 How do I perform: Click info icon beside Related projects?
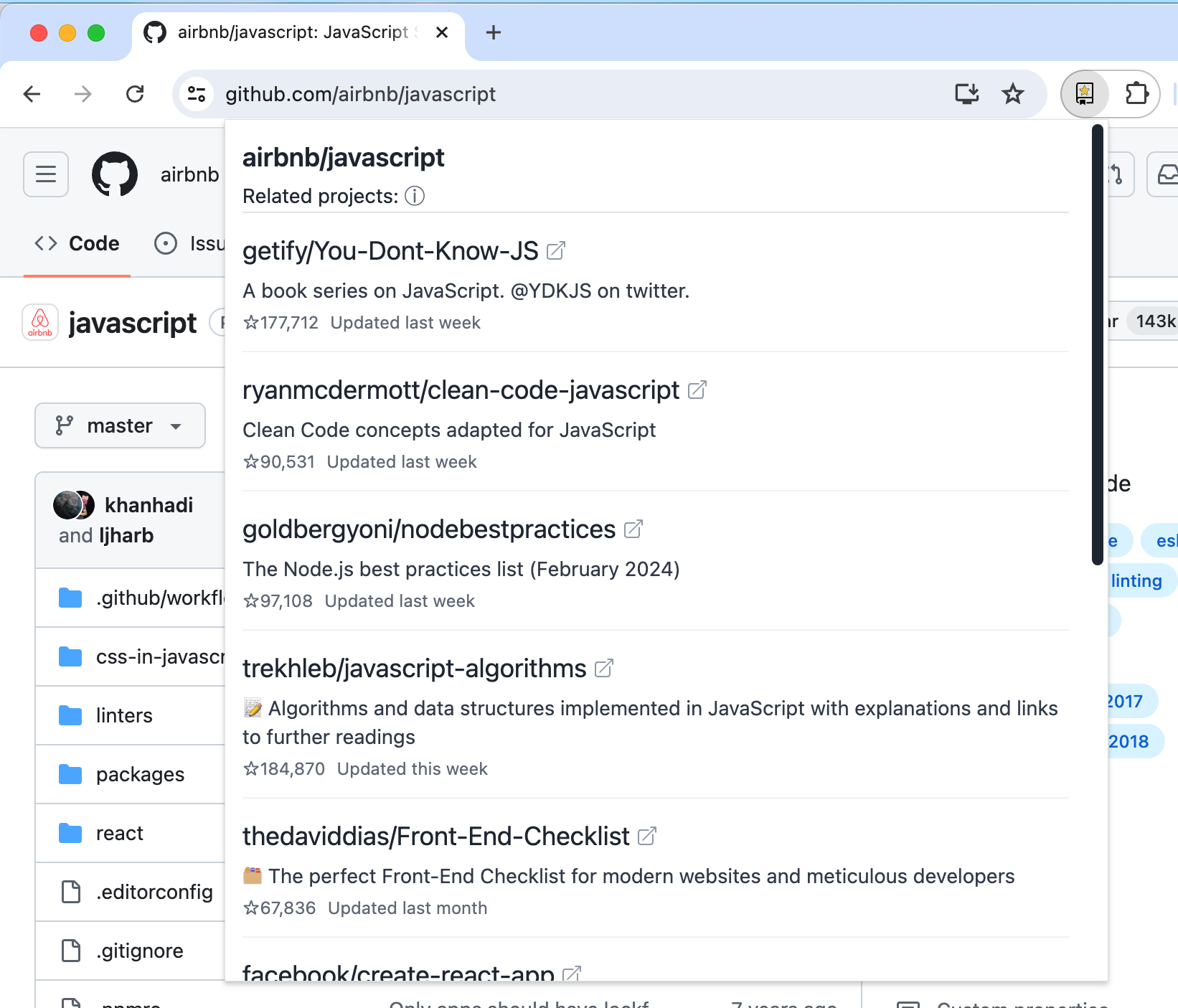415,196
